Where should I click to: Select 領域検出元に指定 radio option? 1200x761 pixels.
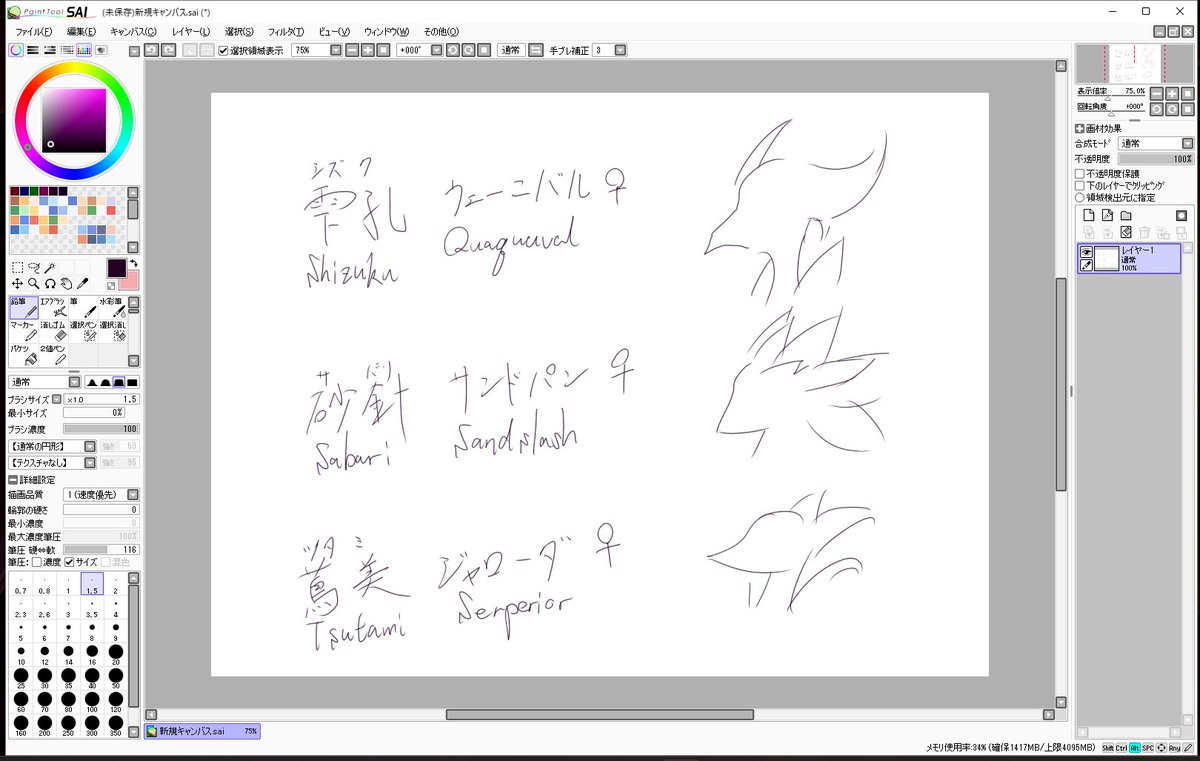coord(1080,197)
